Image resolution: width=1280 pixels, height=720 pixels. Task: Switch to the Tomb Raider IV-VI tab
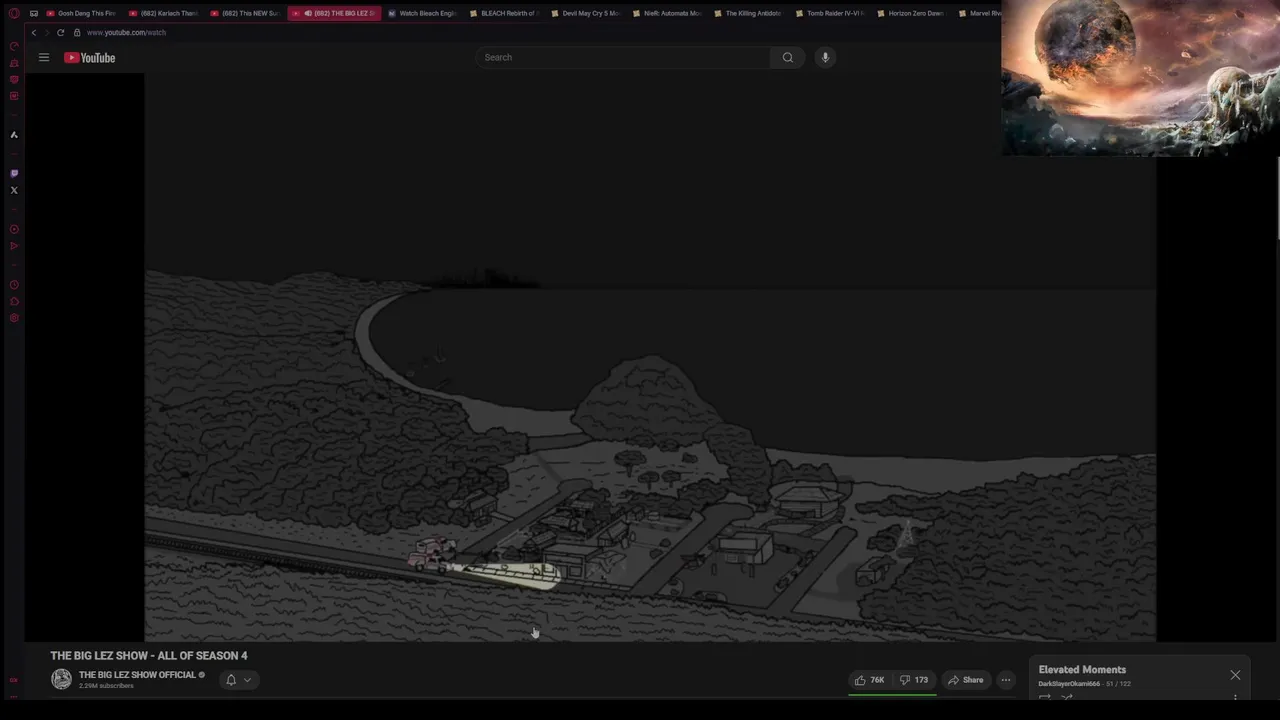click(x=831, y=13)
